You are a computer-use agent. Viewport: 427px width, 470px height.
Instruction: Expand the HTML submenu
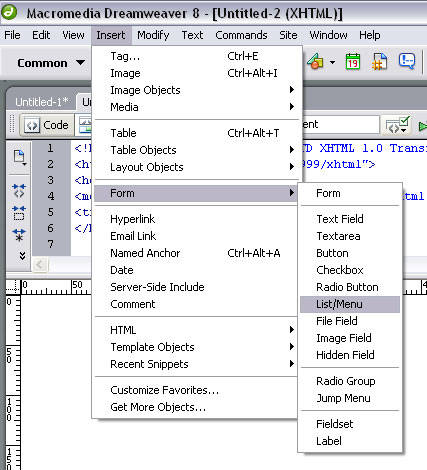(x=197, y=330)
